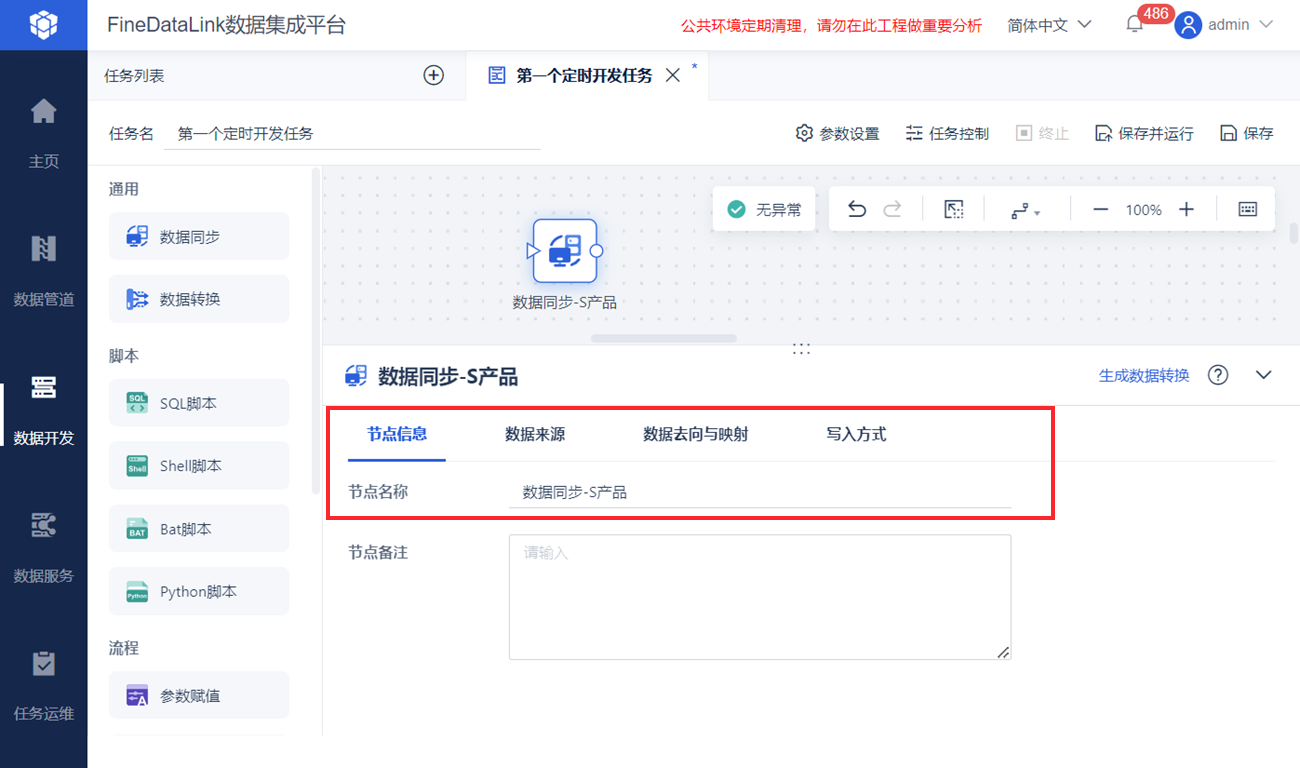Image resolution: width=1300 pixels, height=768 pixels.
Task: Redo the canvas action
Action: [892, 209]
